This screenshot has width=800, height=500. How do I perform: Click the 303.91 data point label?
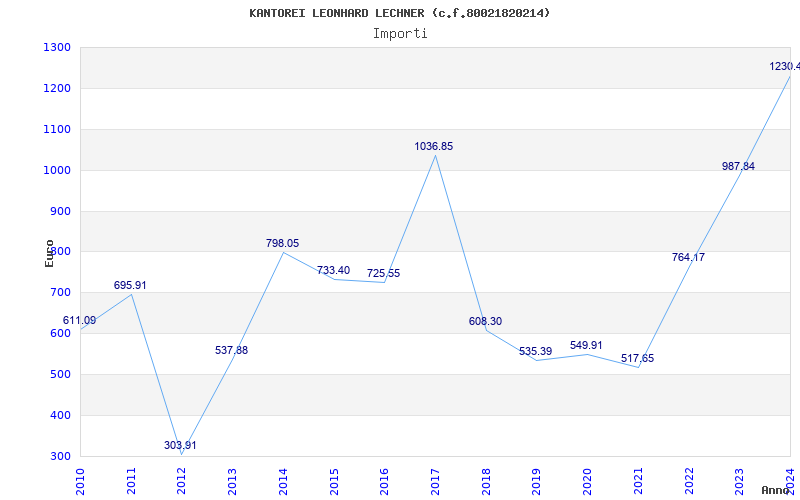coord(180,445)
